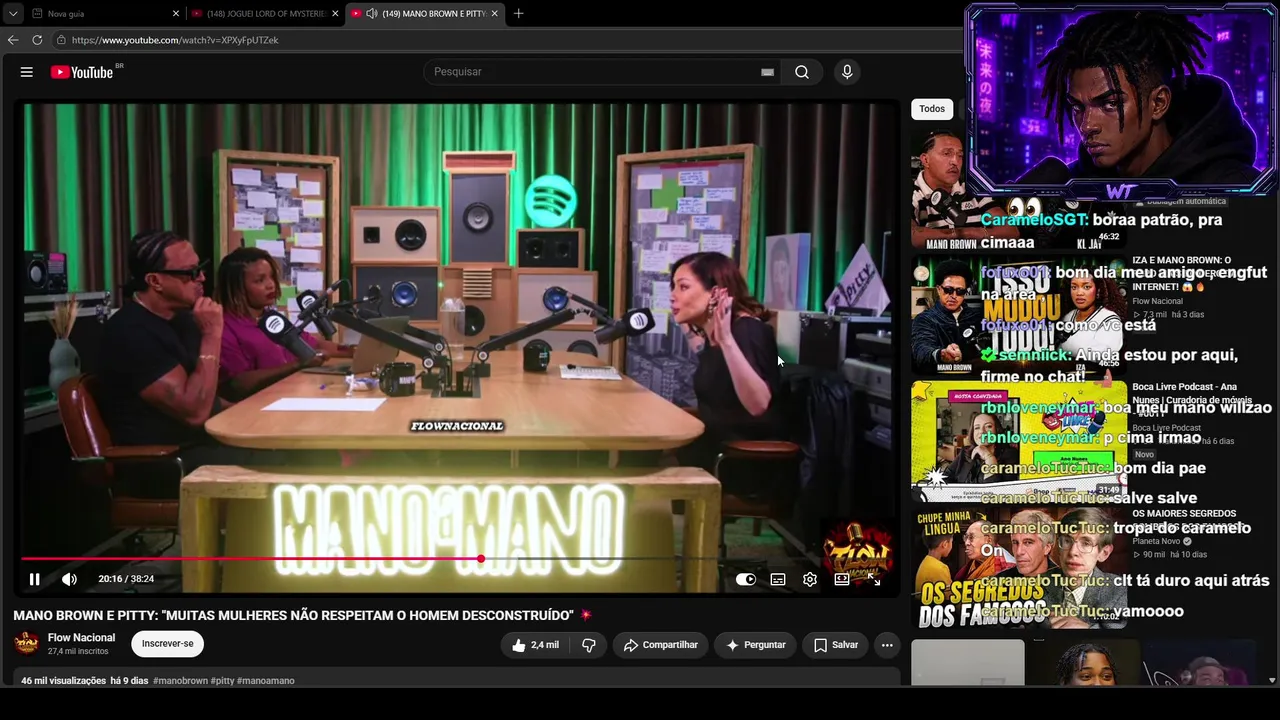Open the Flow Nacional channel avatar
1280x720 pixels.
(26, 643)
